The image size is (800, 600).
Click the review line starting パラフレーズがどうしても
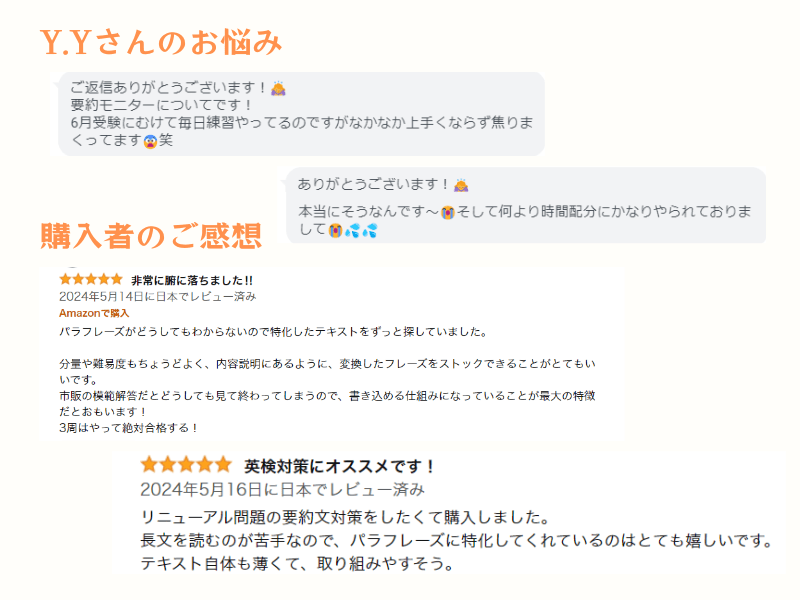click(x=272, y=331)
